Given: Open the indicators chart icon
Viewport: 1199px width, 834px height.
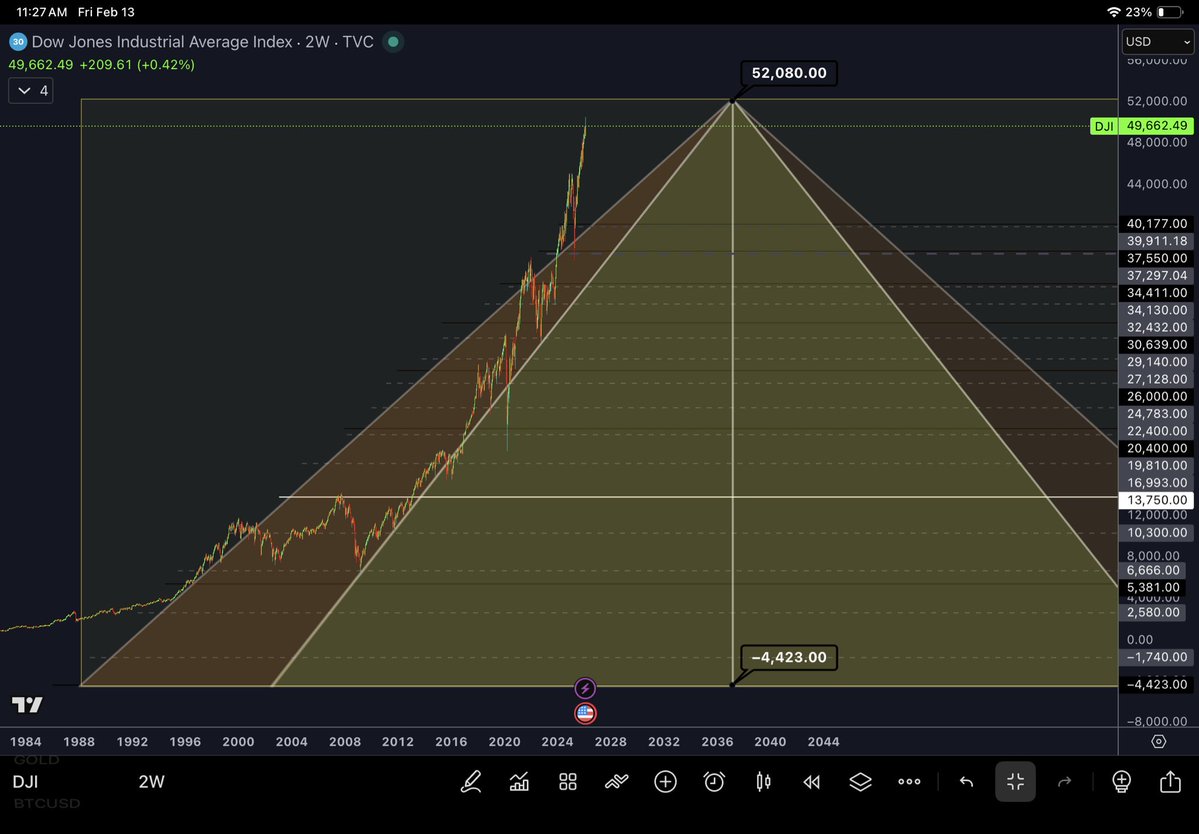Looking at the screenshot, I should tap(519, 782).
